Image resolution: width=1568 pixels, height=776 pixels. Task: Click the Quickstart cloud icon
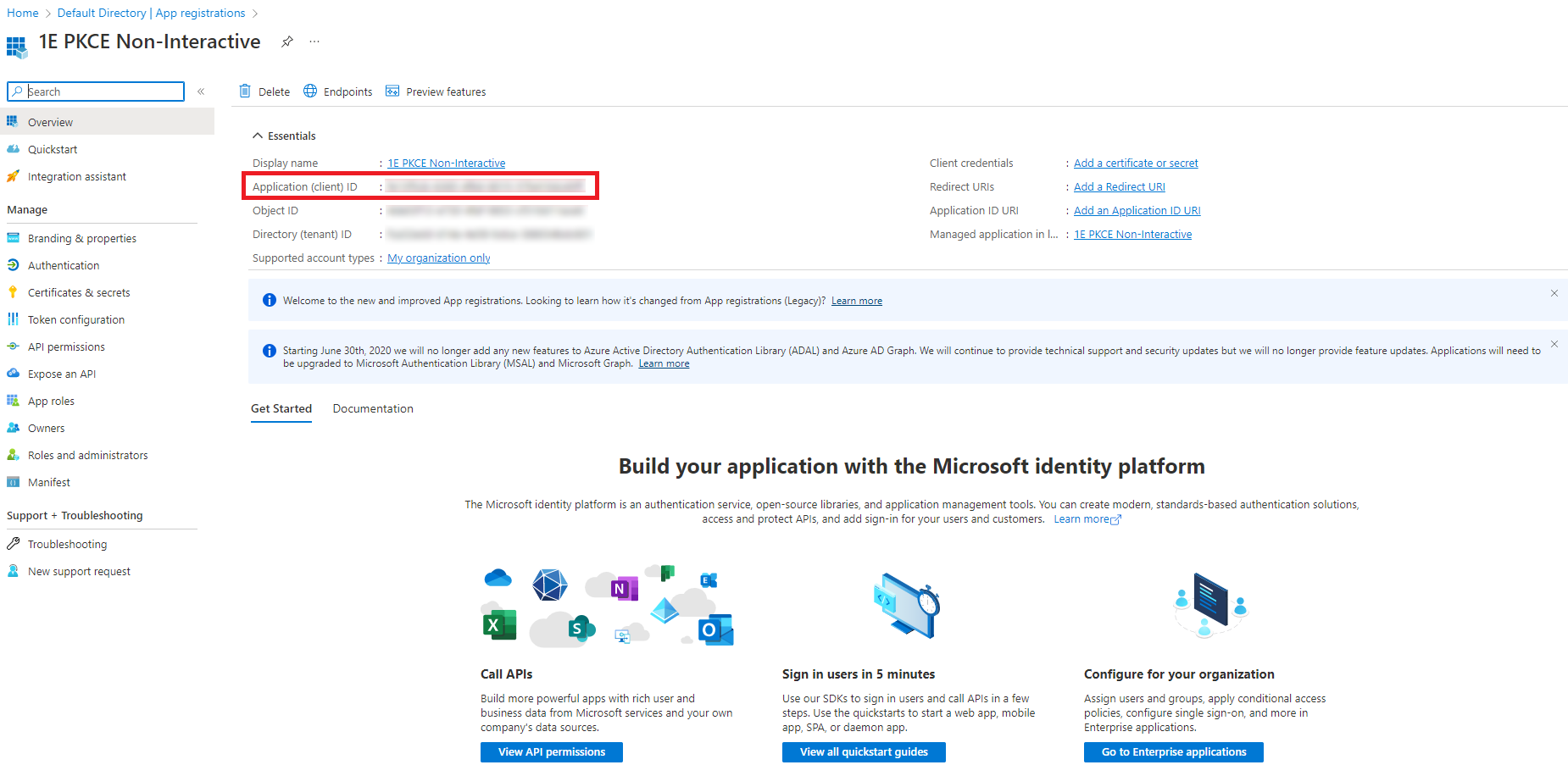[13, 148]
